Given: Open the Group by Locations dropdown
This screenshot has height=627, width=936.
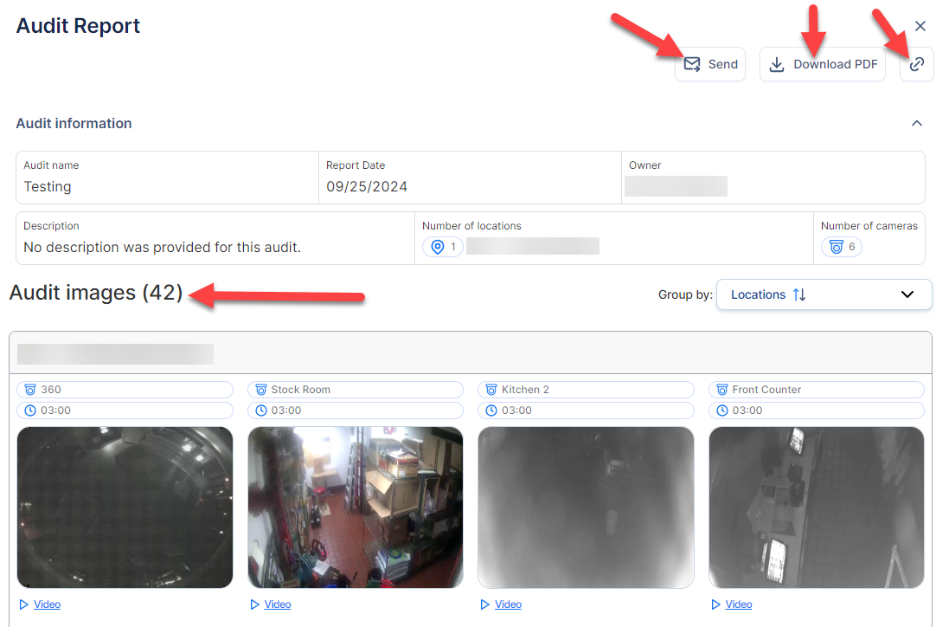Looking at the screenshot, I should 823,295.
